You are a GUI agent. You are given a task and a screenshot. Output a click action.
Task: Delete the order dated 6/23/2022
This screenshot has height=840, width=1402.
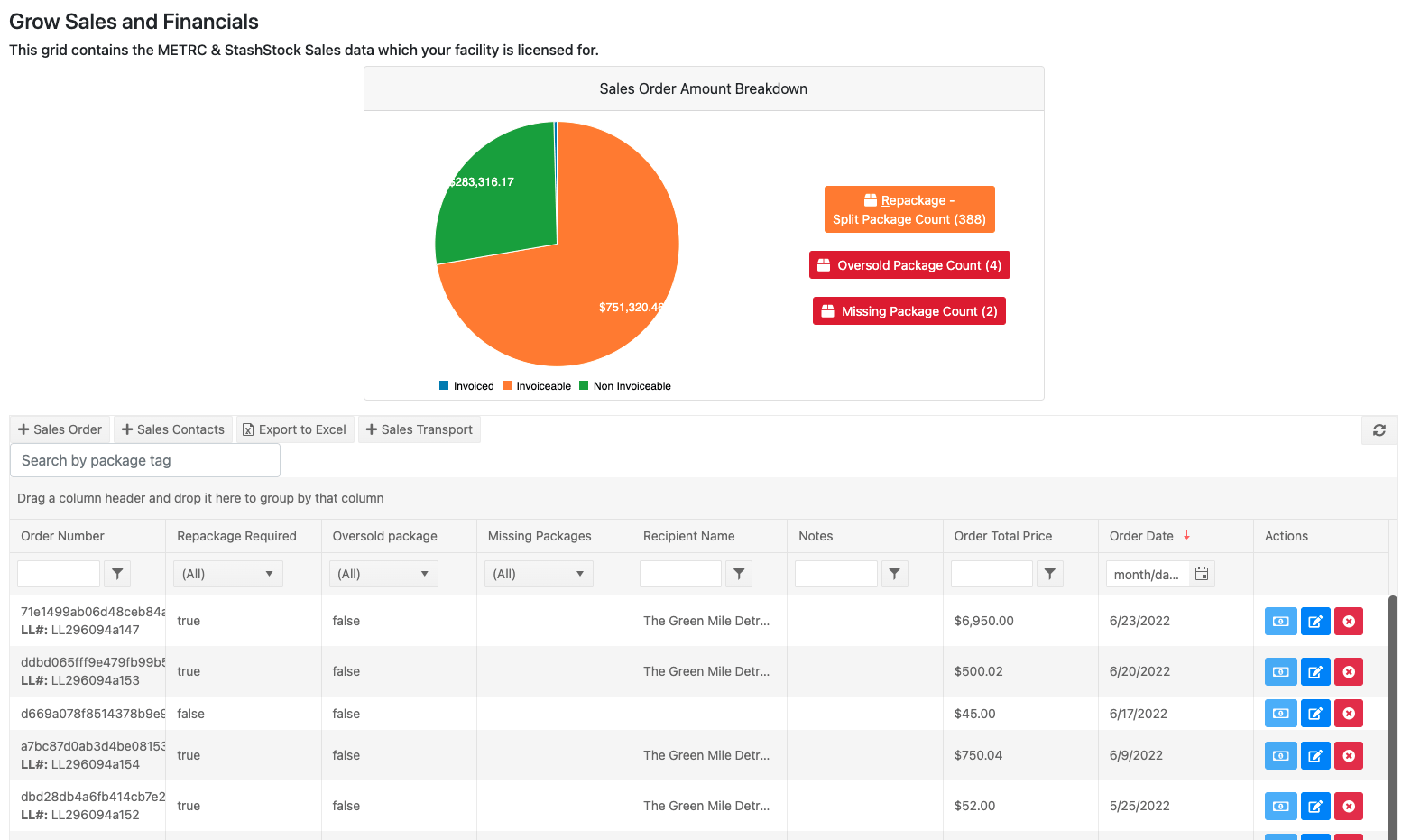[x=1349, y=621]
